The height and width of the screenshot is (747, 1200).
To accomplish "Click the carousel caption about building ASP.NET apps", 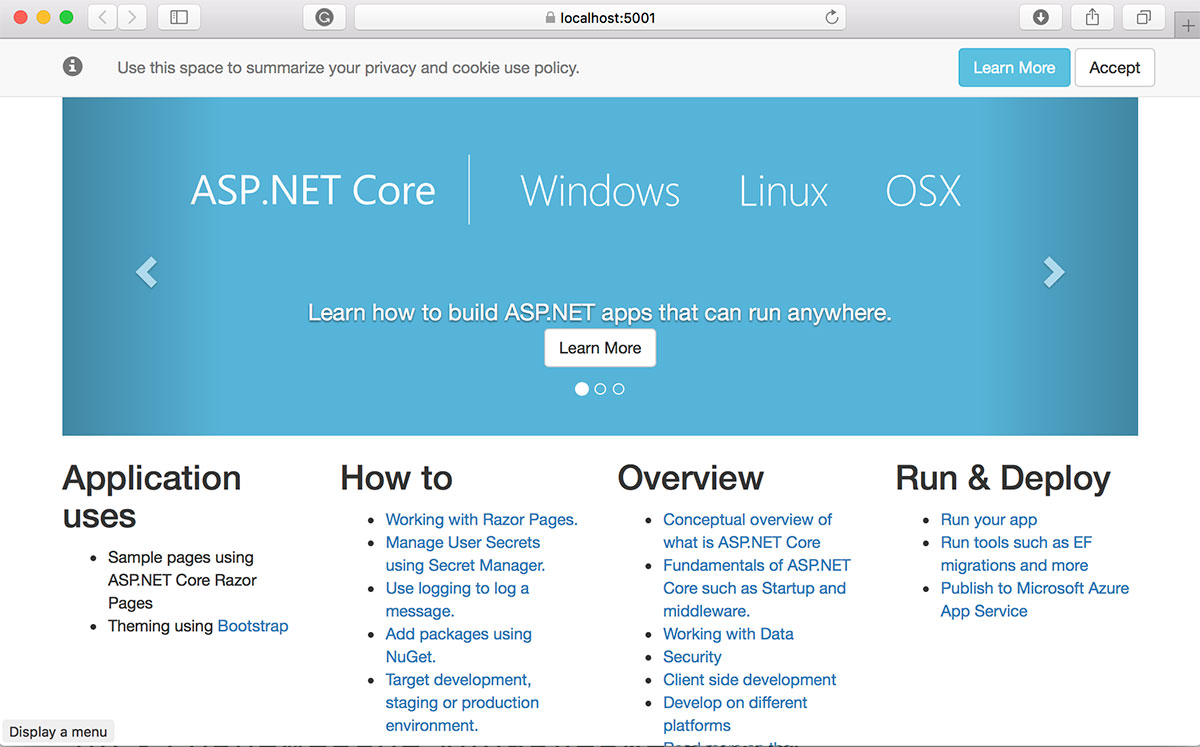I will click(x=600, y=313).
